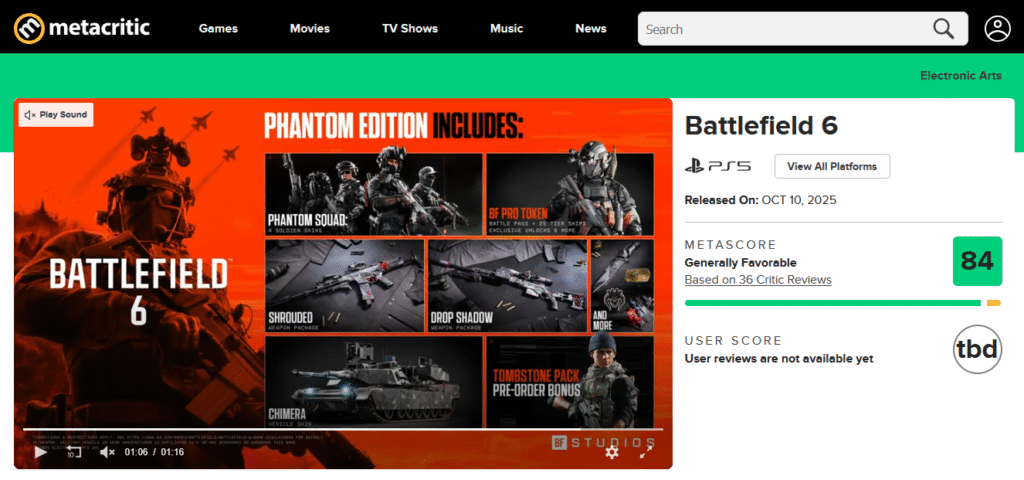Screen dimensions: 1024x480
Task: Click into the Search input field
Action: 780,29
